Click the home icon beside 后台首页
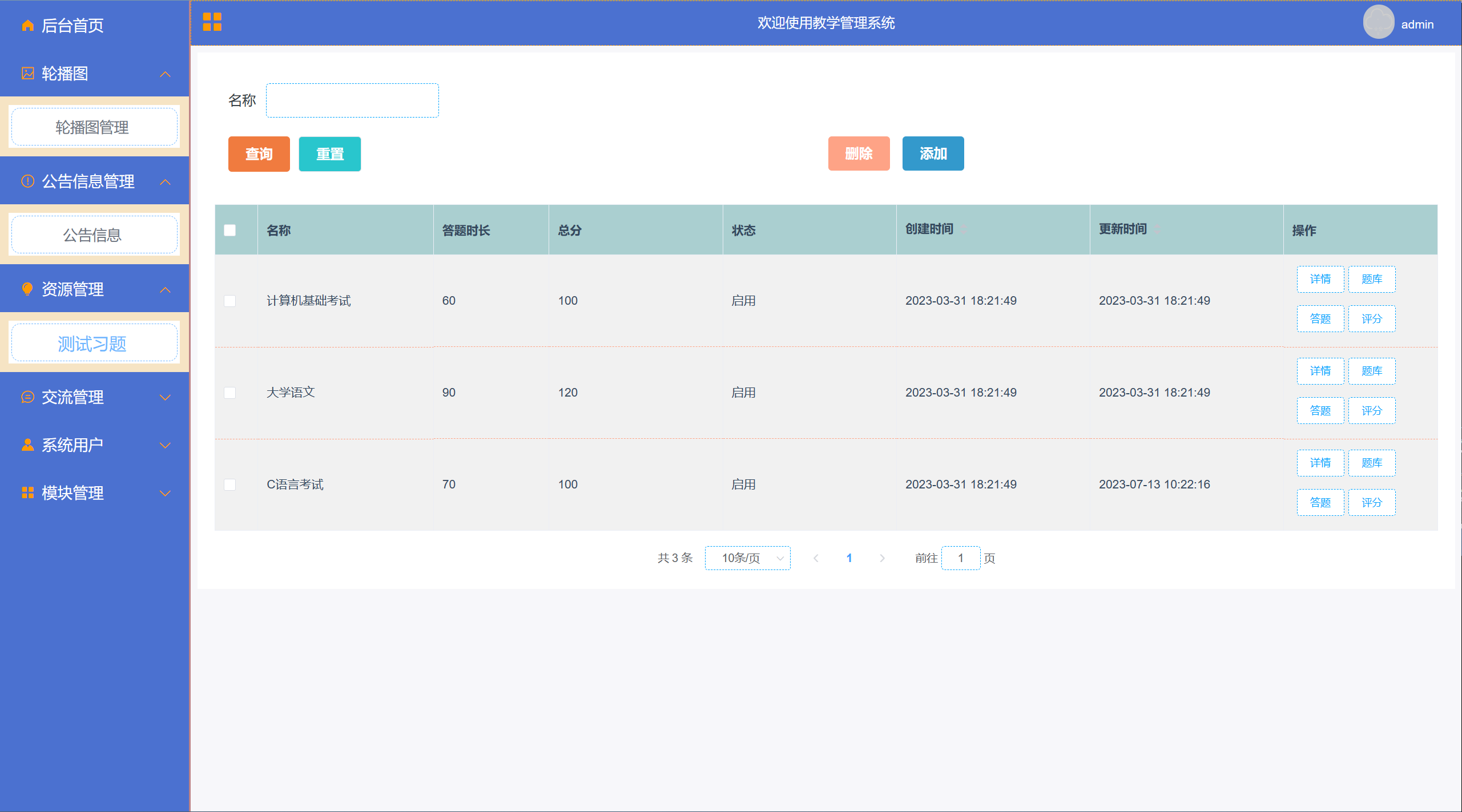 click(27, 25)
